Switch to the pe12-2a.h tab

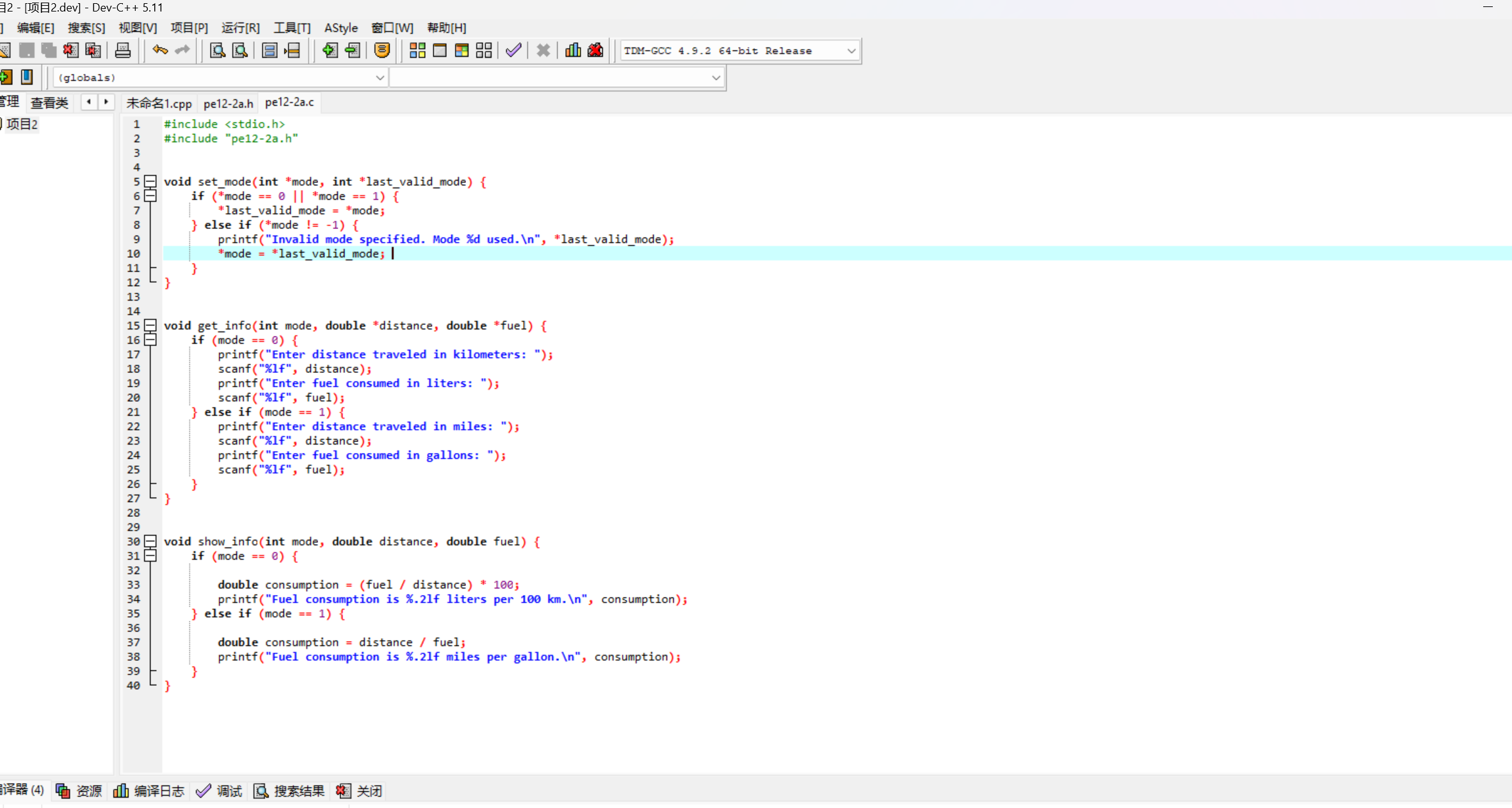click(228, 104)
